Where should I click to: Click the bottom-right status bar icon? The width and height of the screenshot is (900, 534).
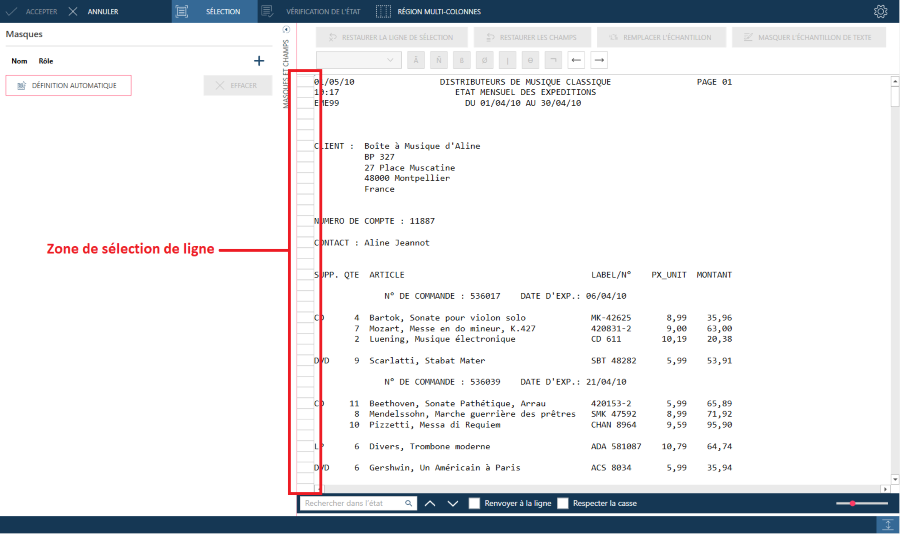(888, 525)
